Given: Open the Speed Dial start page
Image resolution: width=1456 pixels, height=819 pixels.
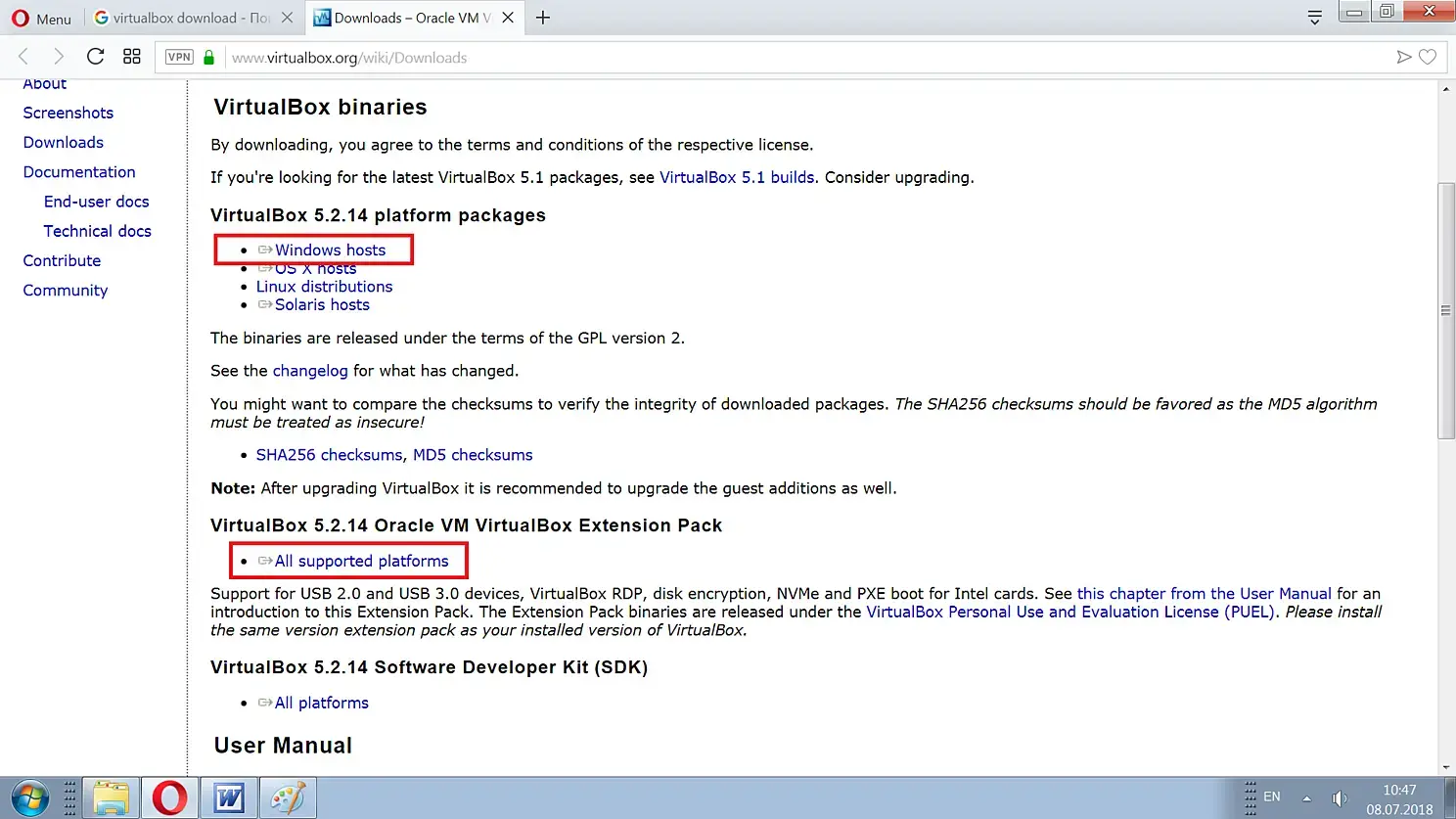Looking at the screenshot, I should (132, 57).
